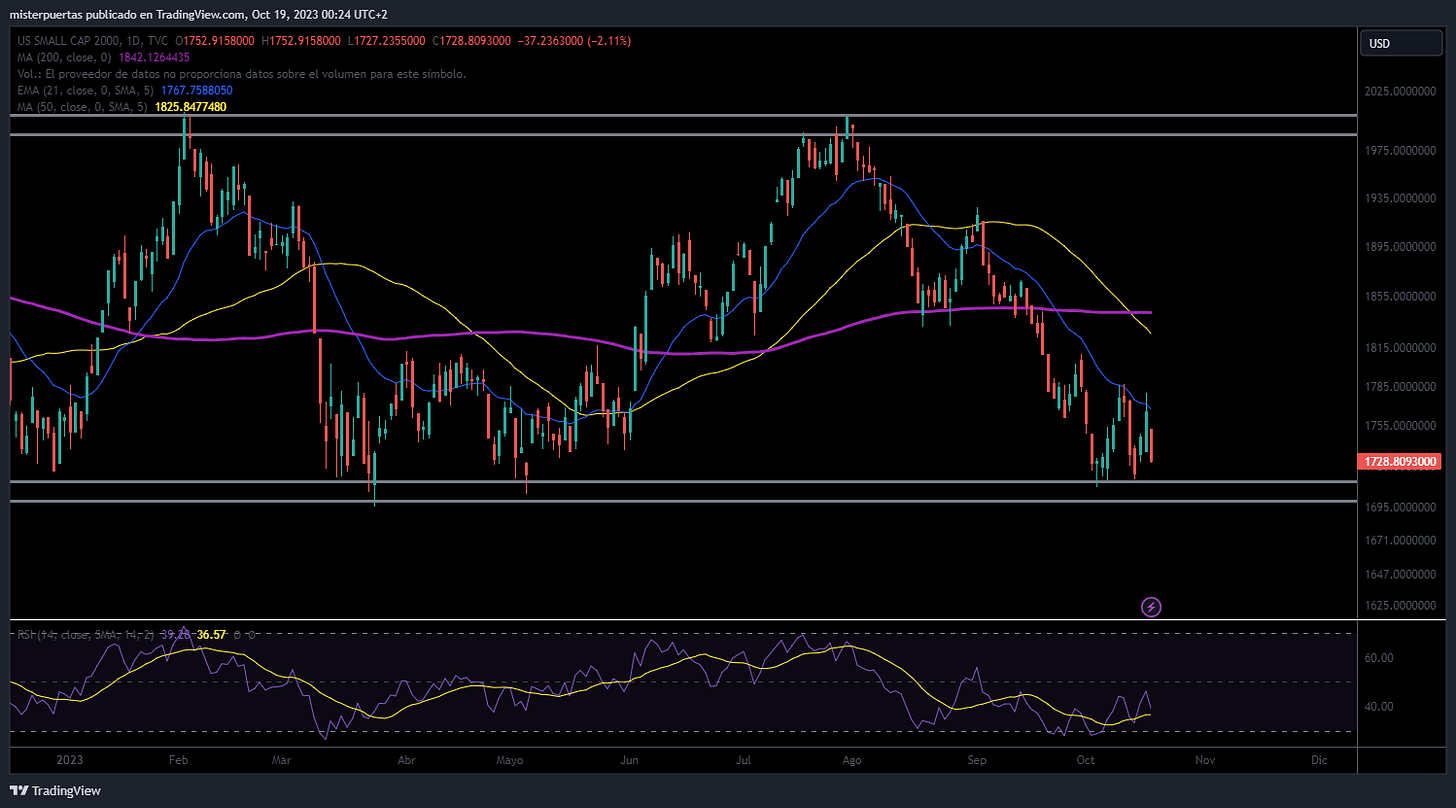Viewport: 1456px width, 808px height.
Task: Click the 1647.0000000 price axis label
Action: point(1400,575)
